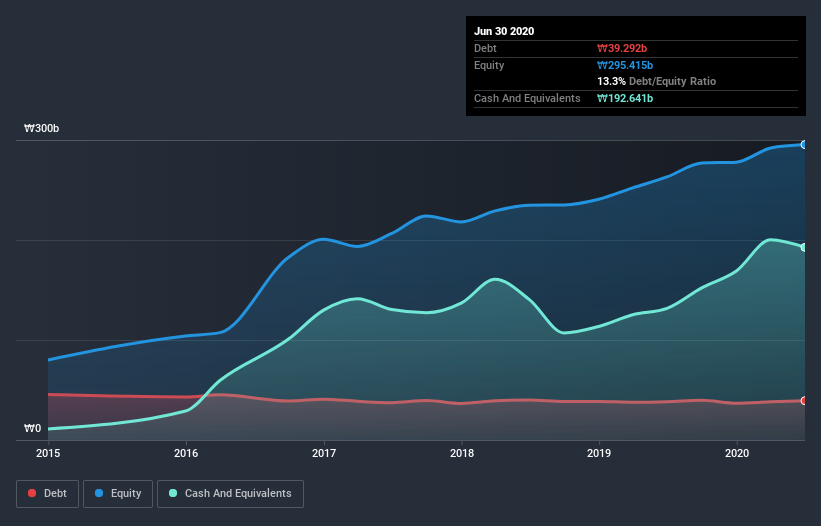Click the ₩192.641b cash value
This screenshot has width=821, height=526.
pyautogui.click(x=625, y=98)
